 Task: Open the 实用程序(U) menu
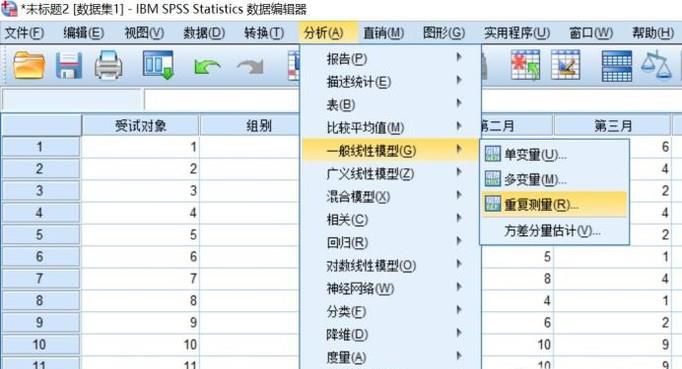[x=517, y=33]
